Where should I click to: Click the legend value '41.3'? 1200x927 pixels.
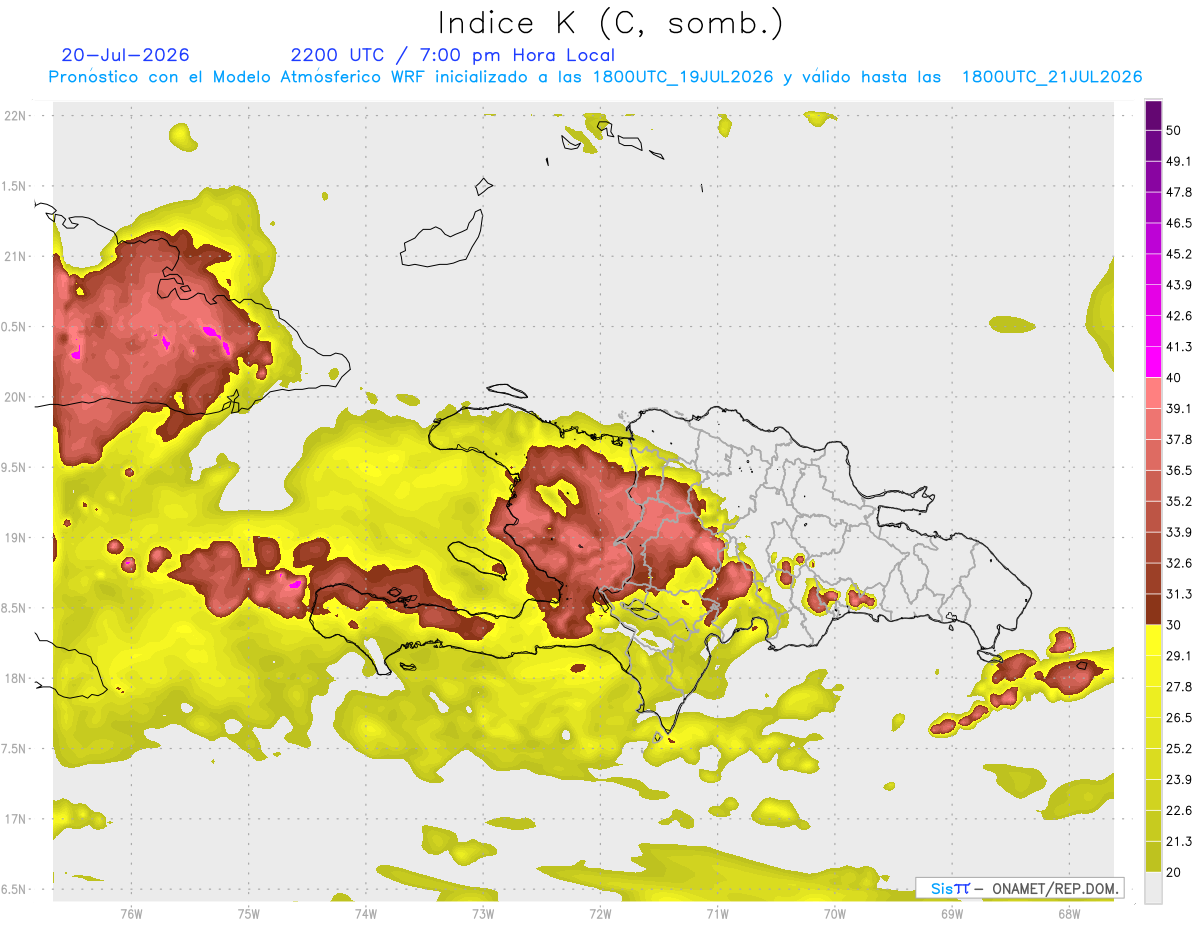[x=1179, y=347]
